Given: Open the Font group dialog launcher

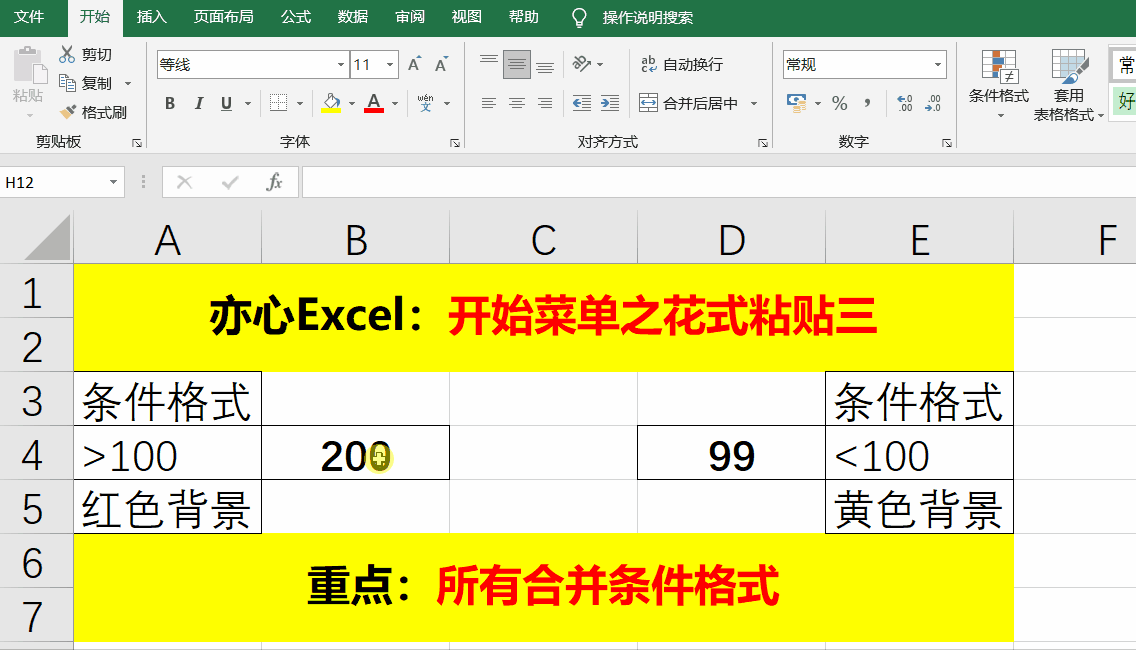Looking at the screenshot, I should point(455,143).
